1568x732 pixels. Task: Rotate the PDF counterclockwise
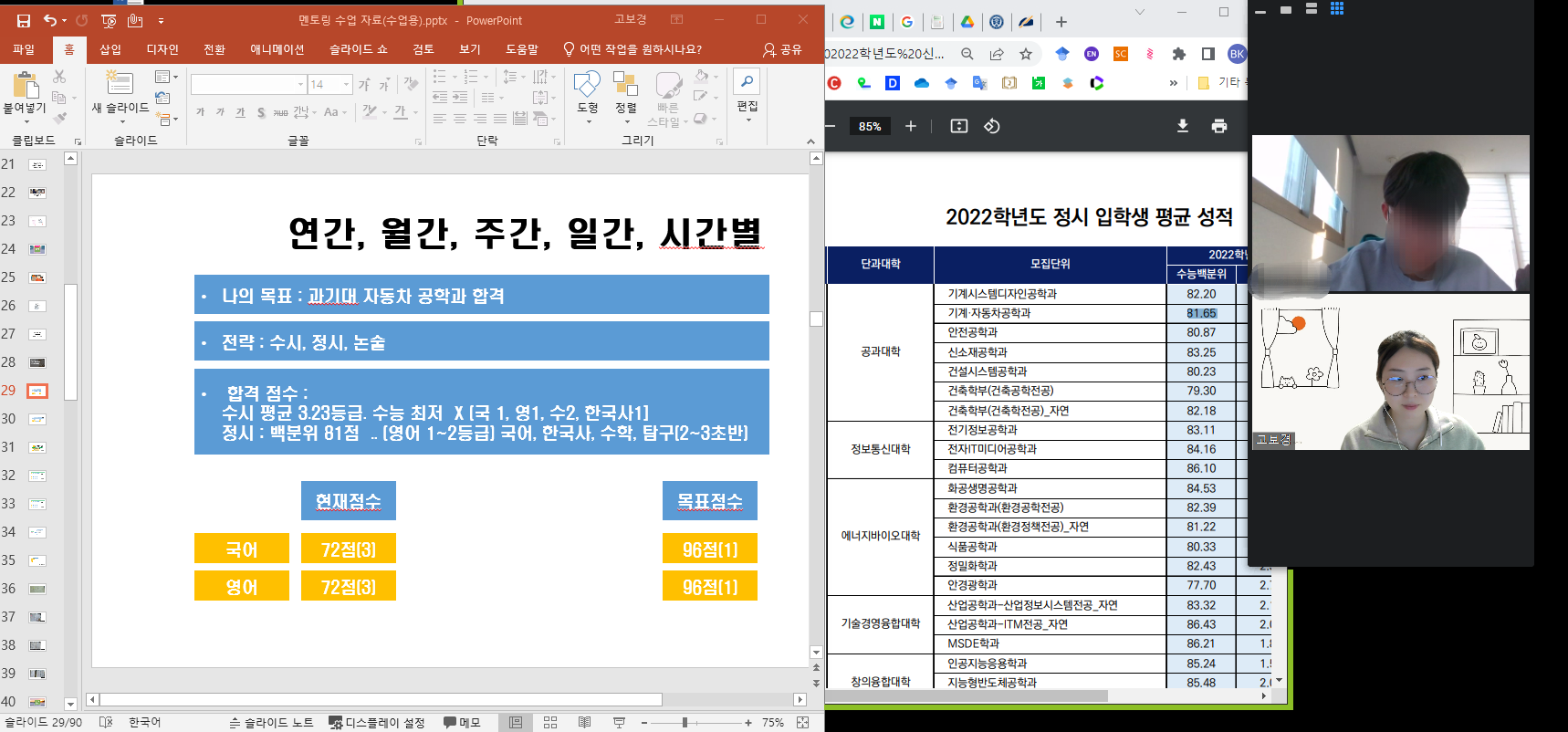click(x=992, y=126)
